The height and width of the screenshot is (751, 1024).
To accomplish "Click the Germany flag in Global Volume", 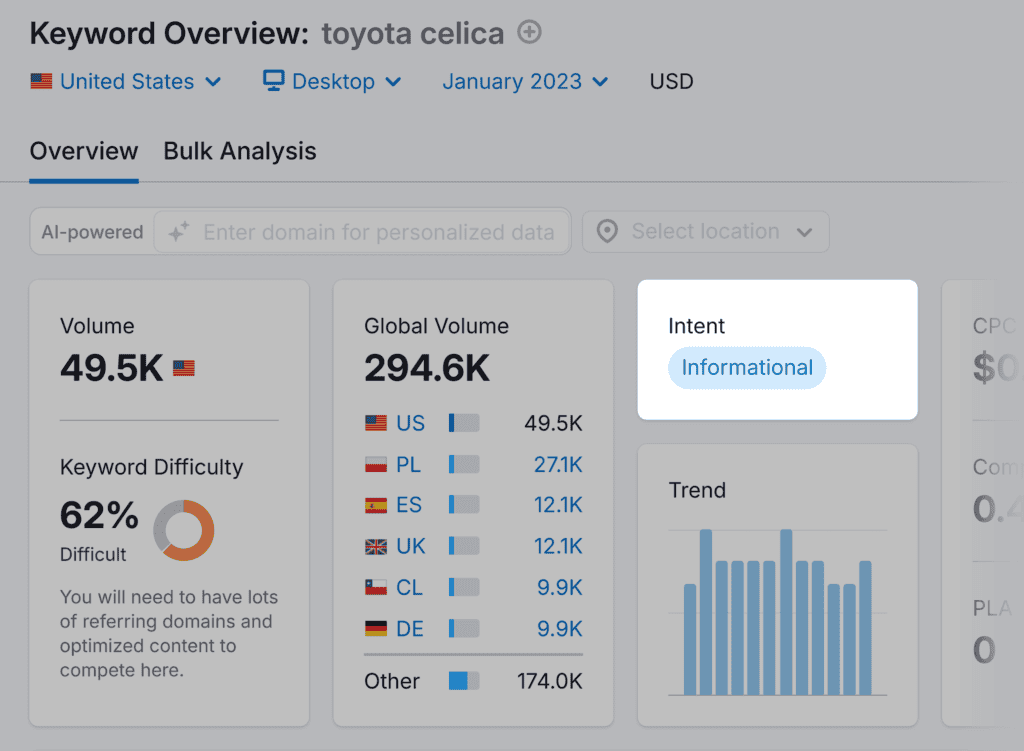I will tap(376, 628).
